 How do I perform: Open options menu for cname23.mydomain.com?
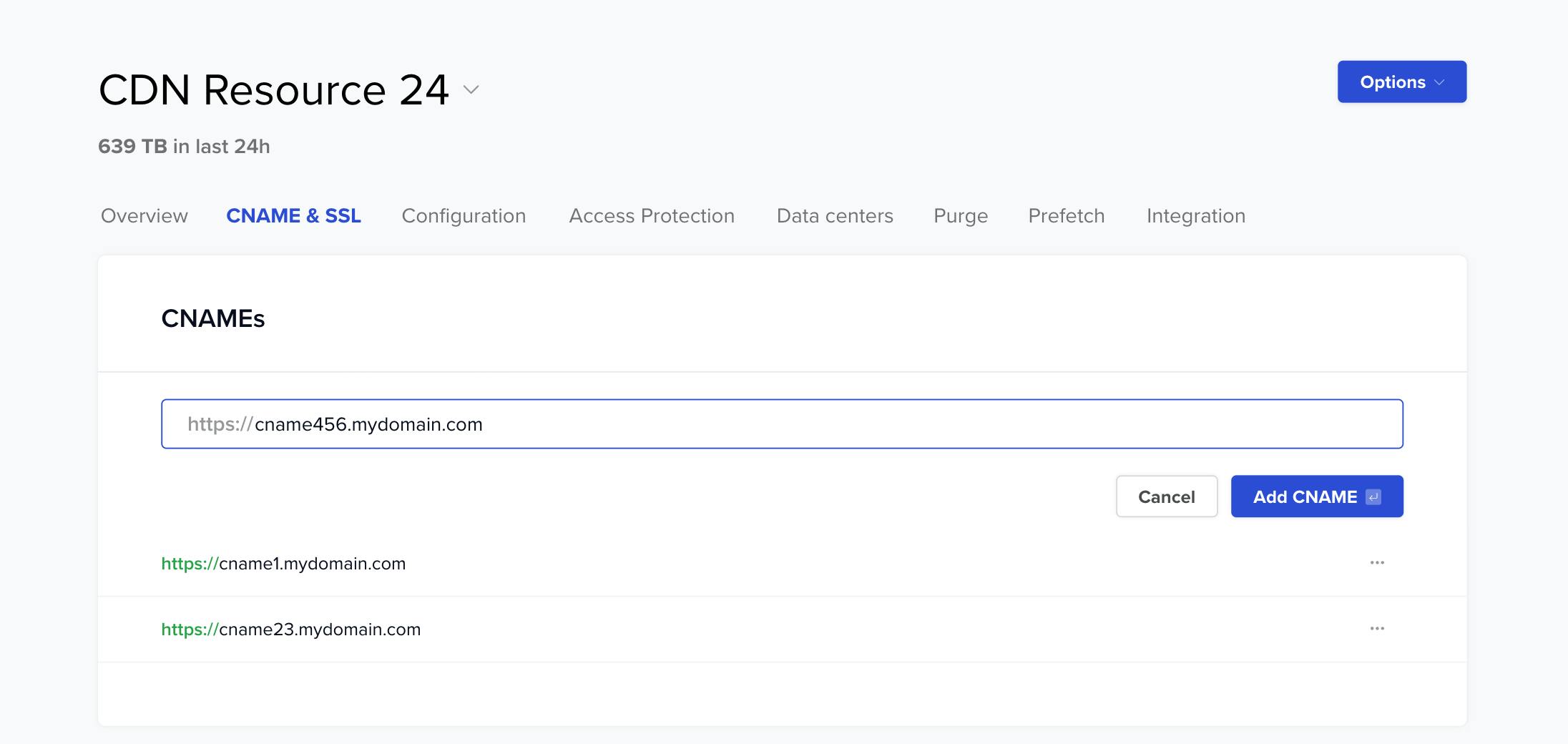1377,629
